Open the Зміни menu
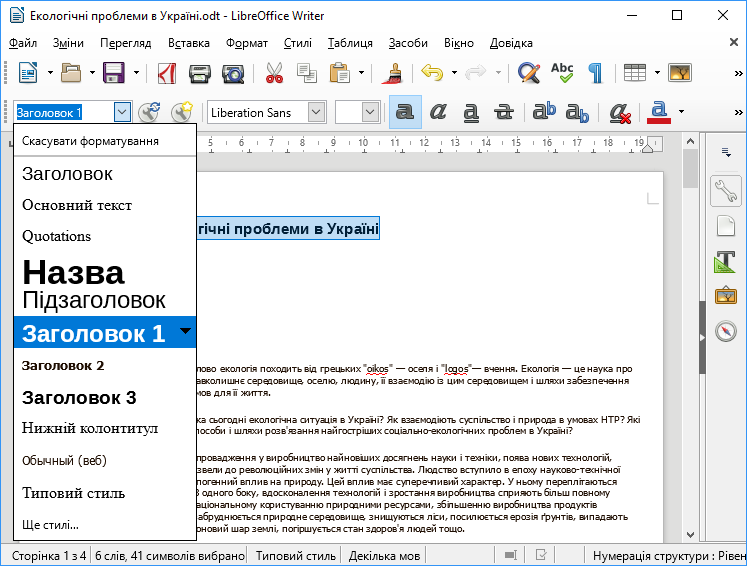750x566 pixels. [68, 43]
